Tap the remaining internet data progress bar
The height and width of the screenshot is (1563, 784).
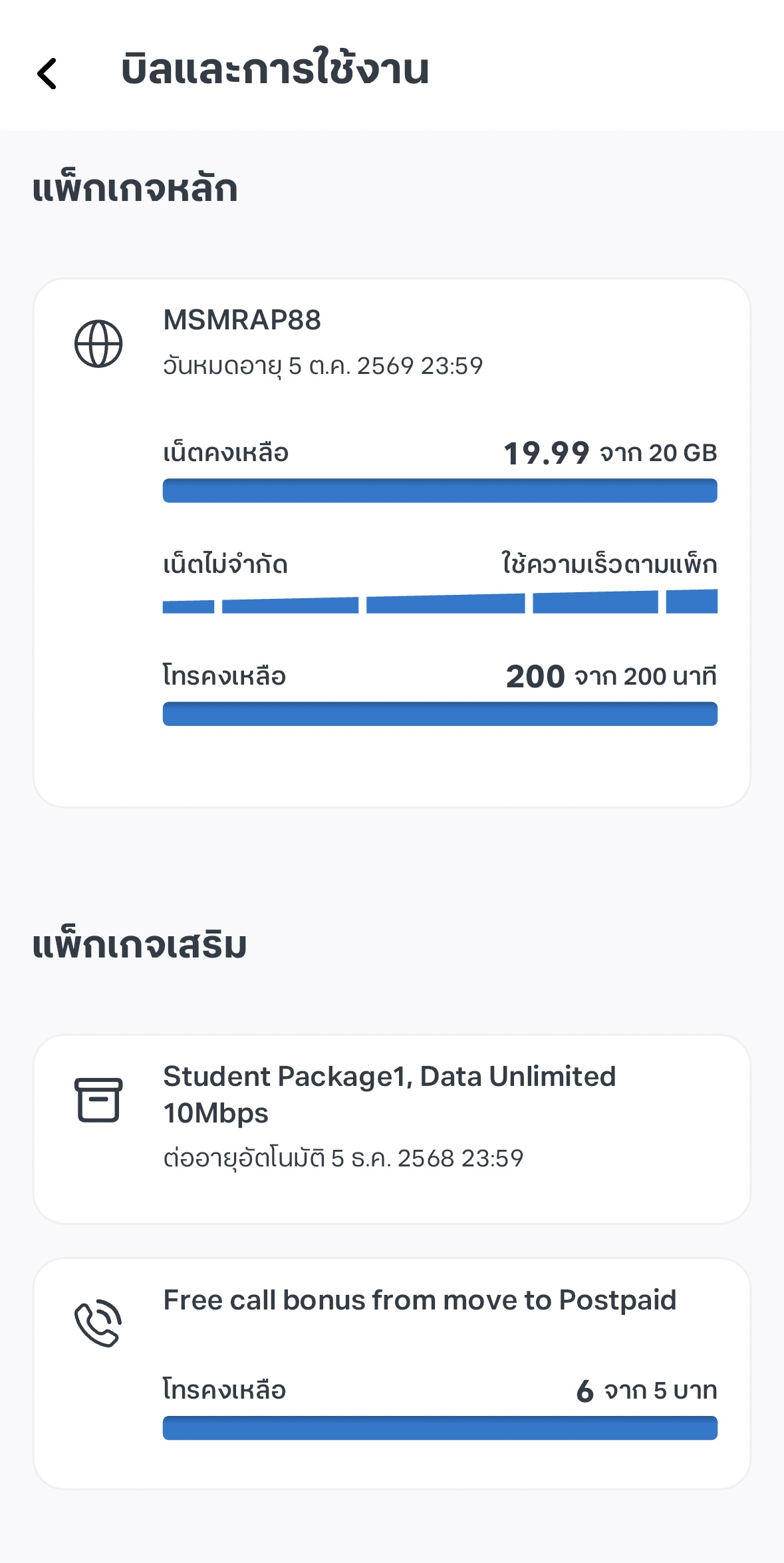(440, 491)
